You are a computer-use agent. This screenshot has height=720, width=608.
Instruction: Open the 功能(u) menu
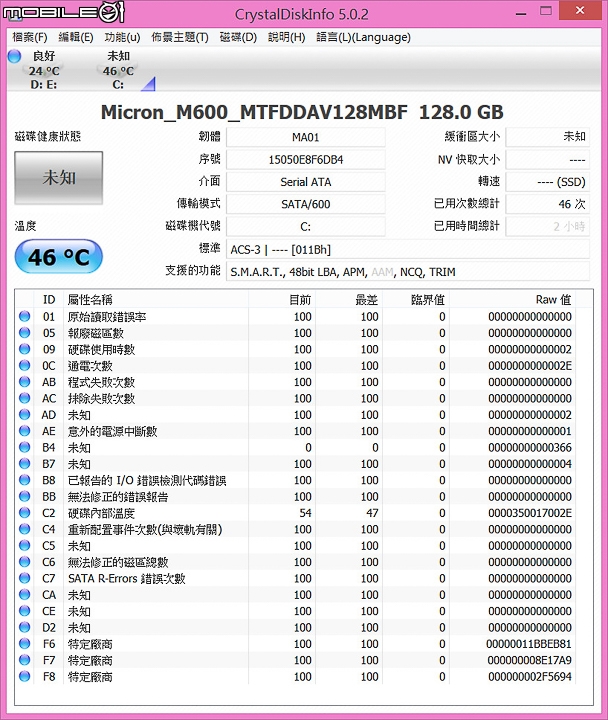122,37
